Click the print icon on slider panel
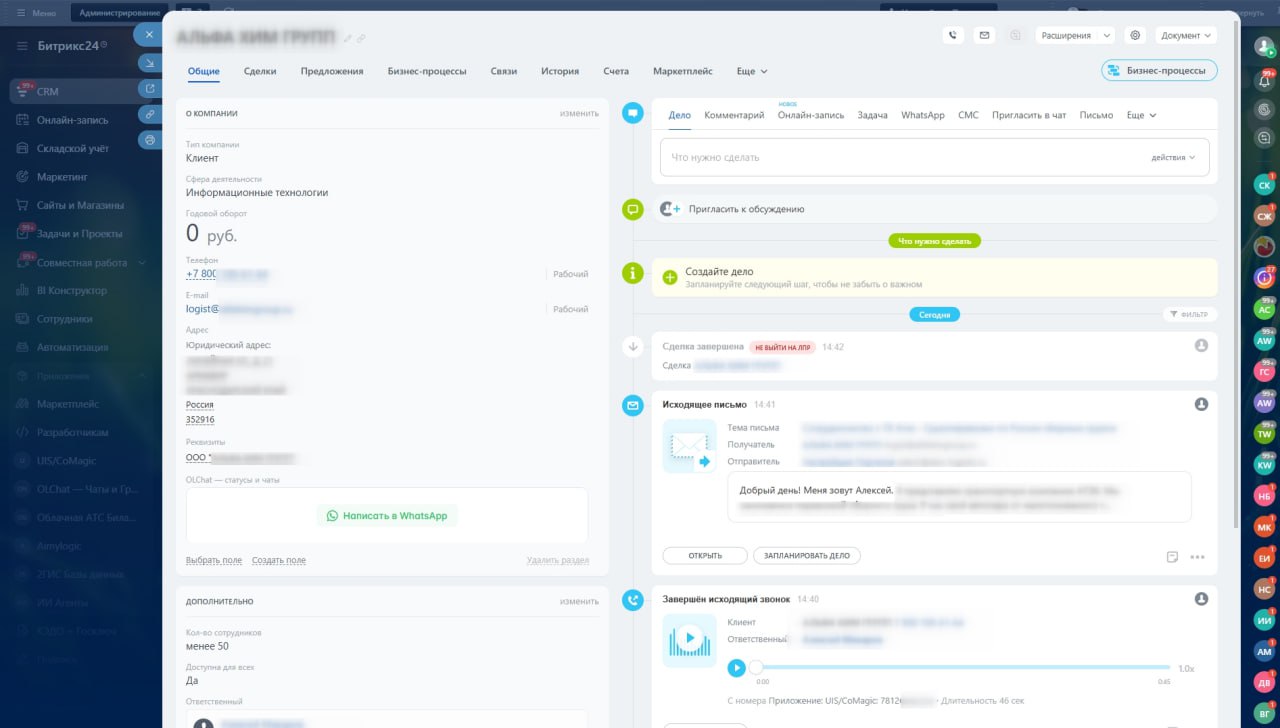 pos(149,140)
